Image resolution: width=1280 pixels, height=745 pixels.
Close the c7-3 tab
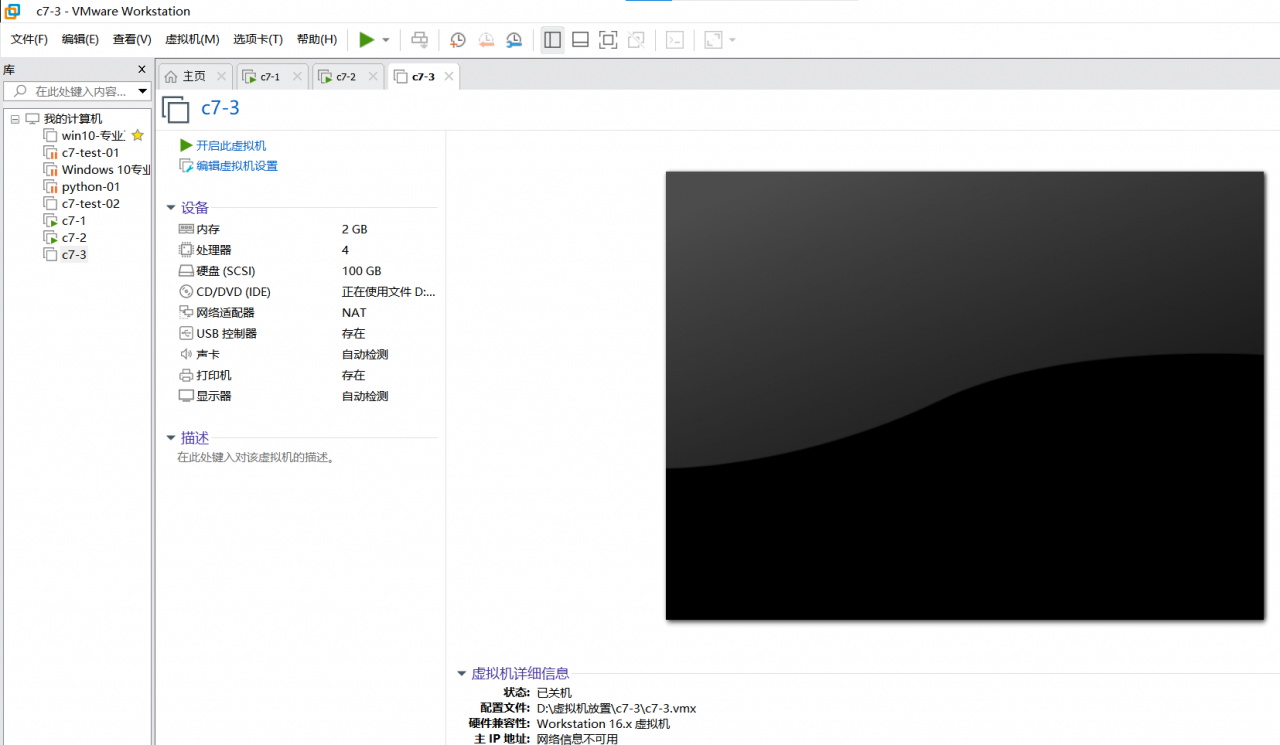tap(449, 76)
